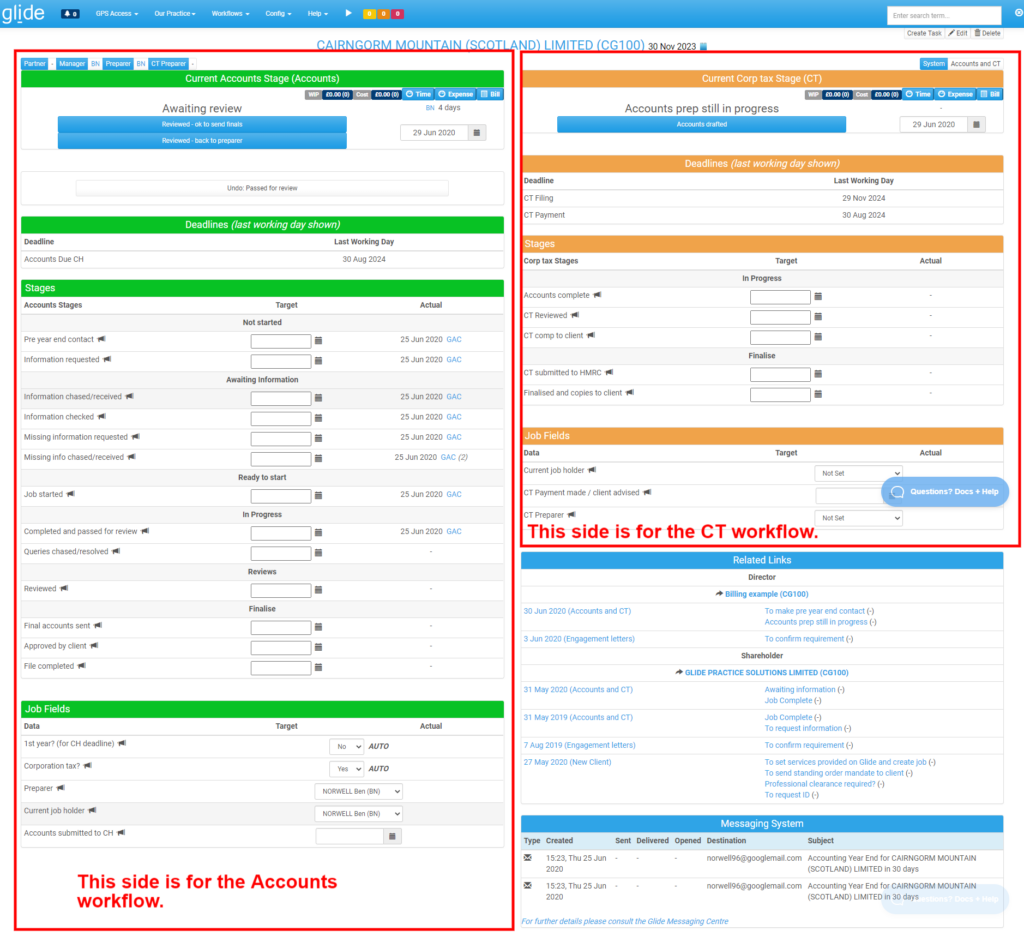The height and width of the screenshot is (936, 1024).
Task: Click megaphone icon beside Corporation tax?
Action: (x=88, y=766)
